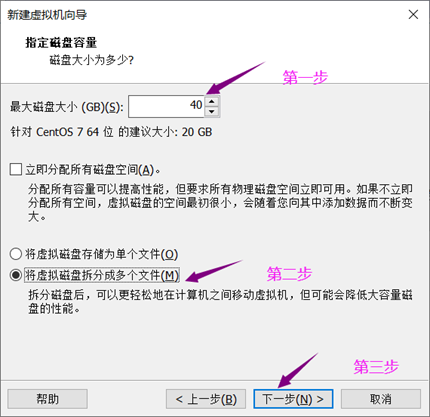Enable the 立即分配所有磁盘空间 checkbox

pos(16,169)
